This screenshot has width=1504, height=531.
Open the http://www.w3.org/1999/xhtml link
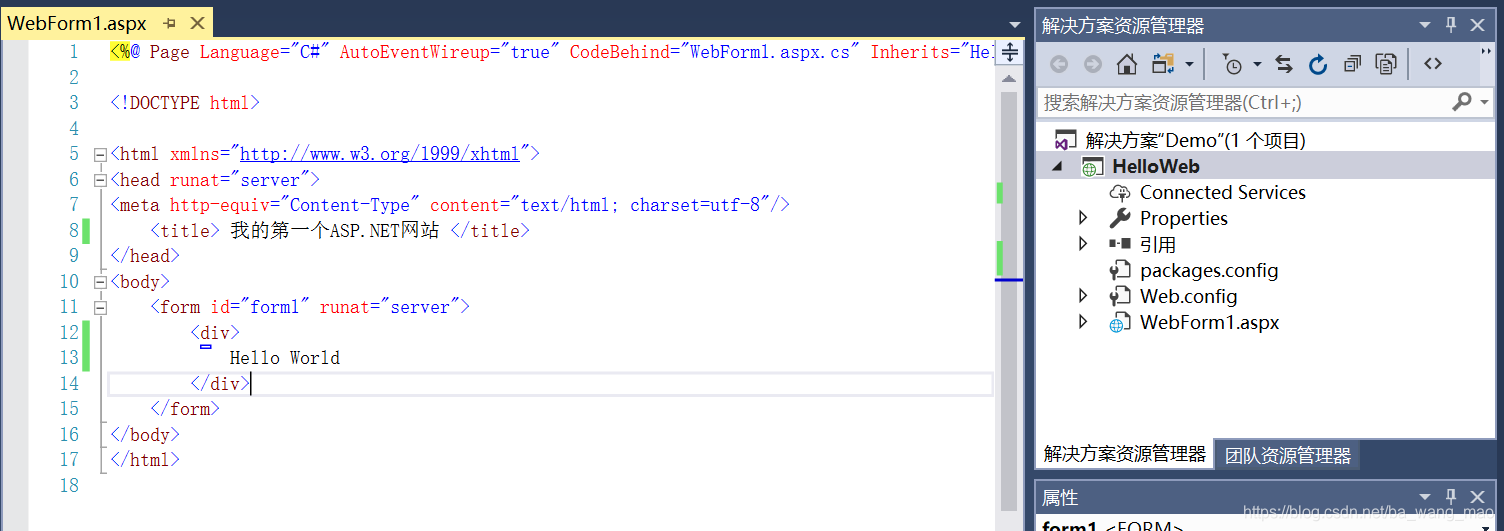[x=380, y=154]
